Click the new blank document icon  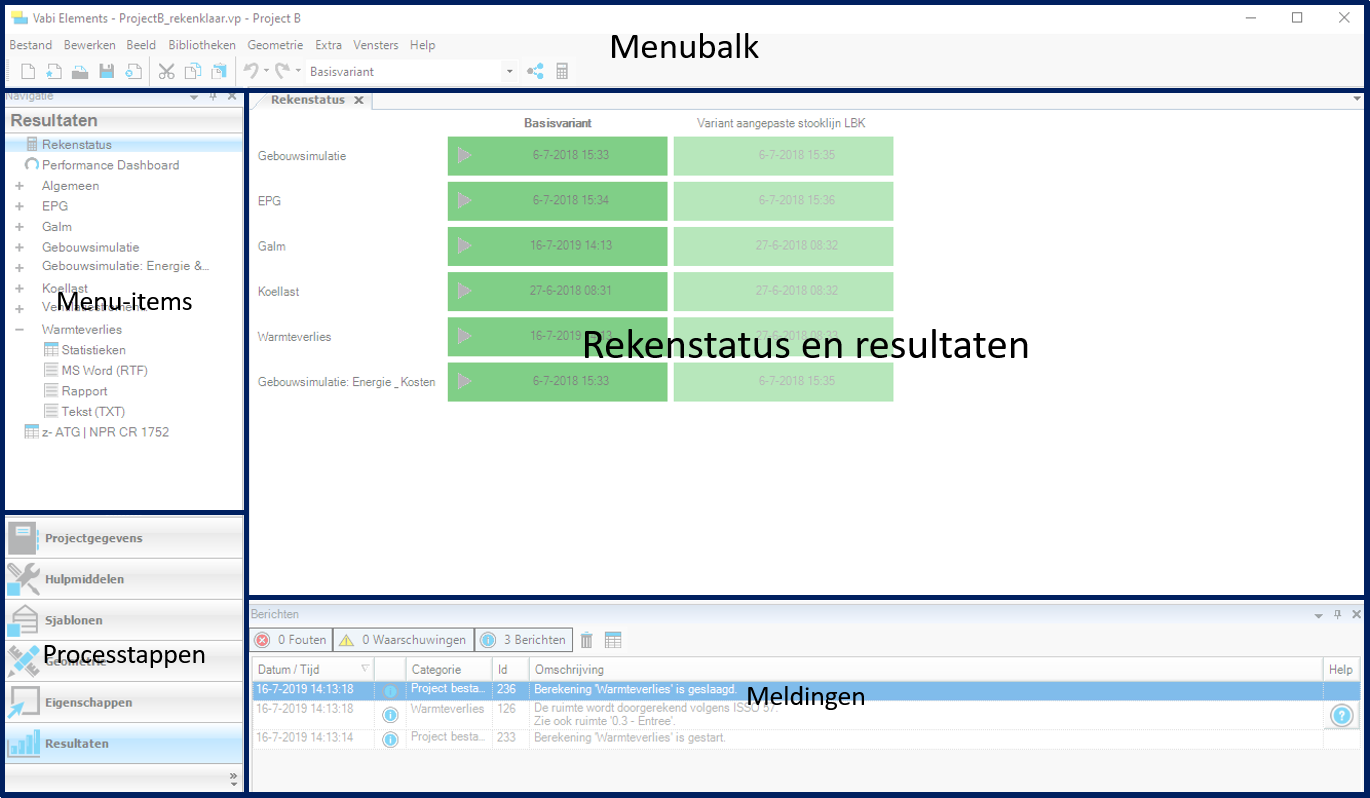click(x=28, y=71)
